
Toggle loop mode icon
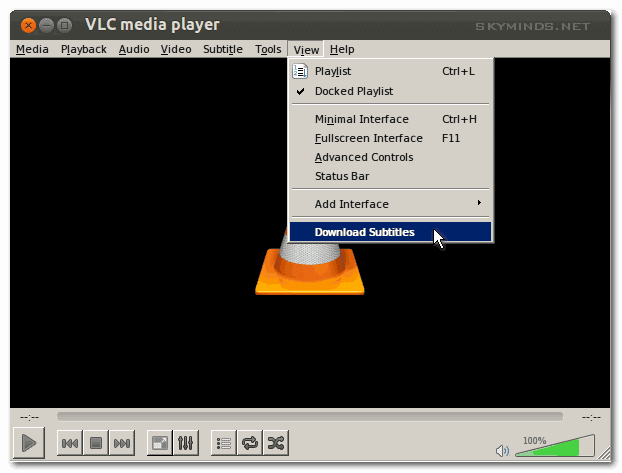[x=250, y=443]
